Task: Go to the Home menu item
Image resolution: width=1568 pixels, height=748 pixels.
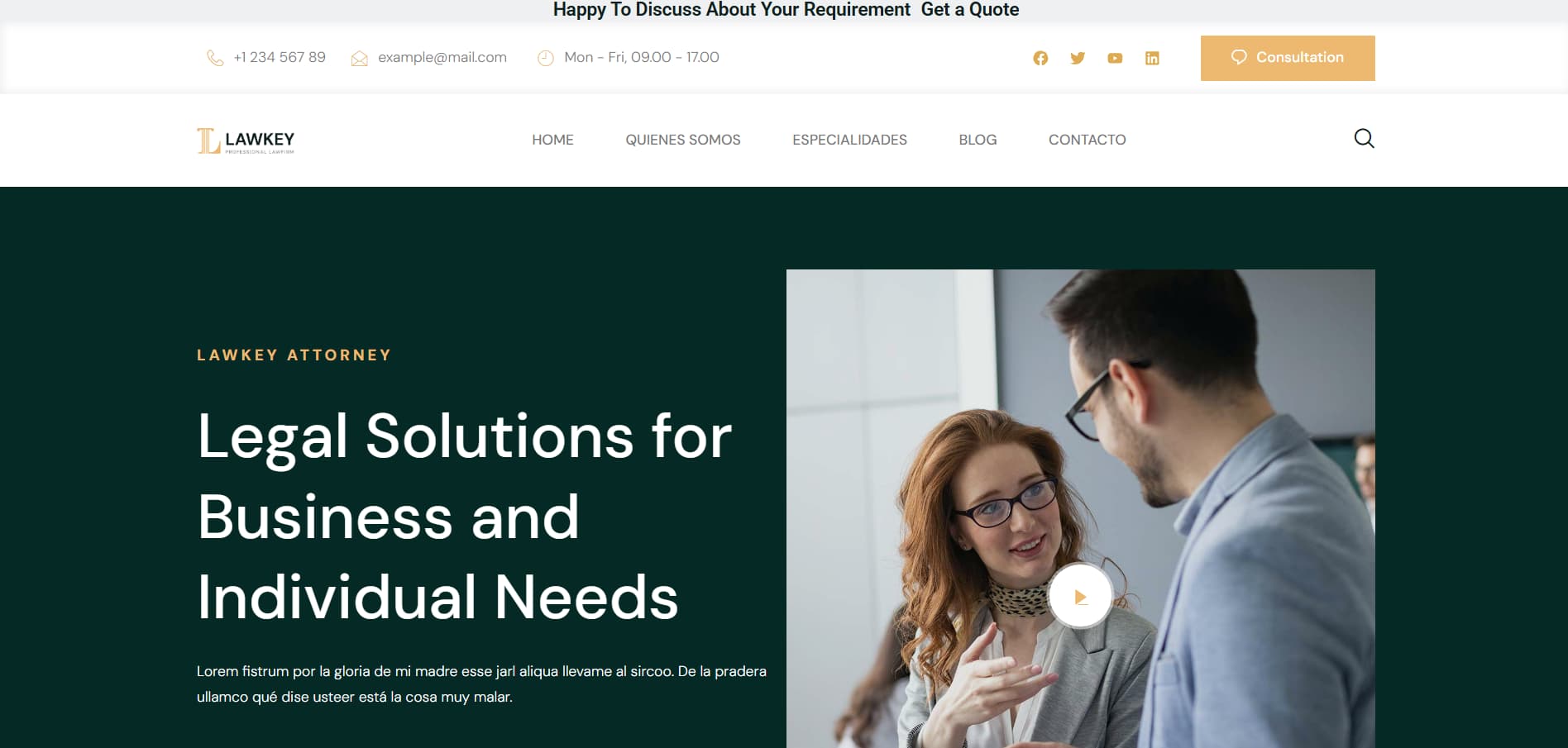Action: pos(552,140)
